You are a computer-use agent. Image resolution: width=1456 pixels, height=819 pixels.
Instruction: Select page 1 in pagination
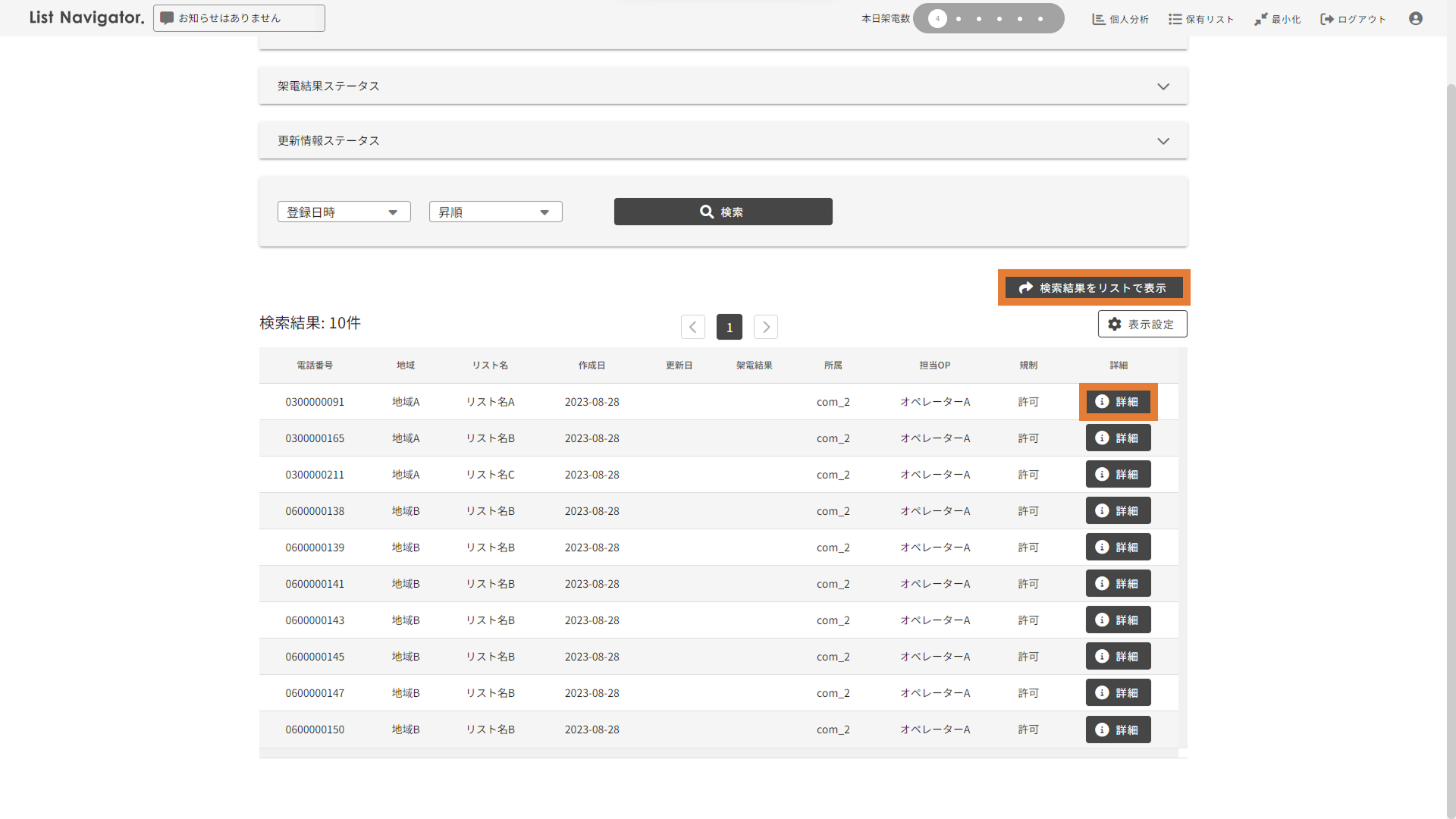coord(730,327)
